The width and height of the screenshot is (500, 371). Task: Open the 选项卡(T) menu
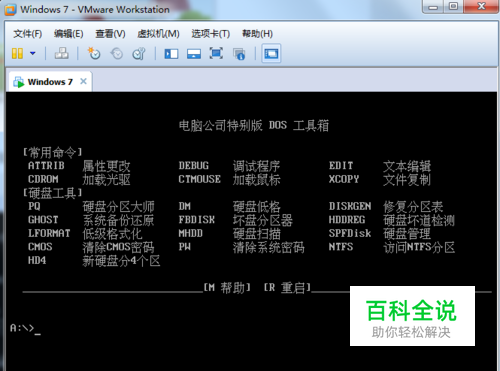(211, 34)
